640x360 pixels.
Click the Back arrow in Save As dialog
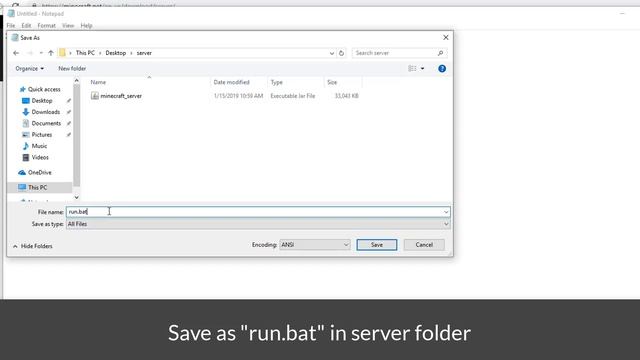coord(16,53)
